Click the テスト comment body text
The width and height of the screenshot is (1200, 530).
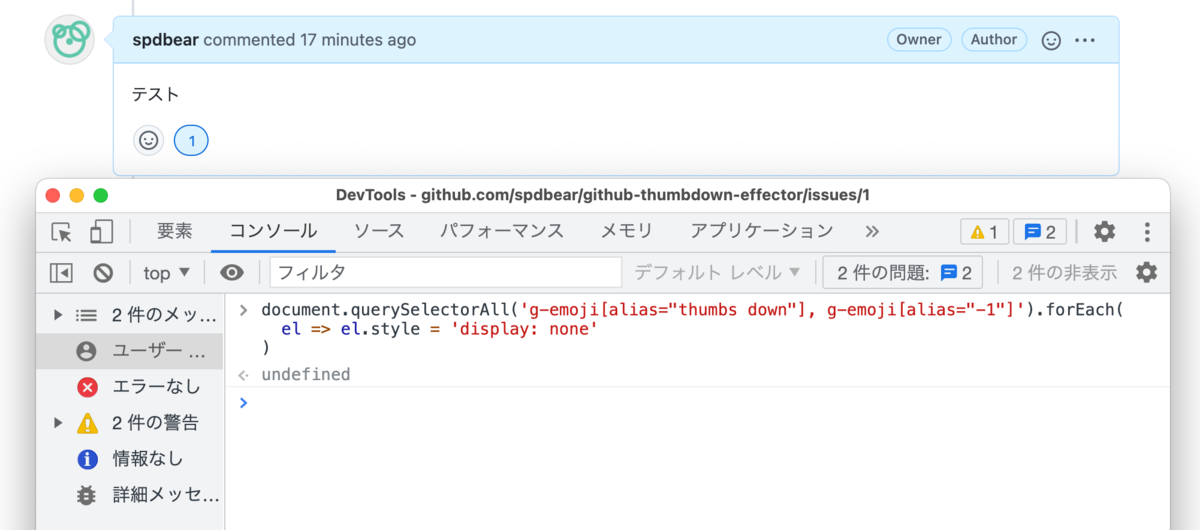pos(156,95)
